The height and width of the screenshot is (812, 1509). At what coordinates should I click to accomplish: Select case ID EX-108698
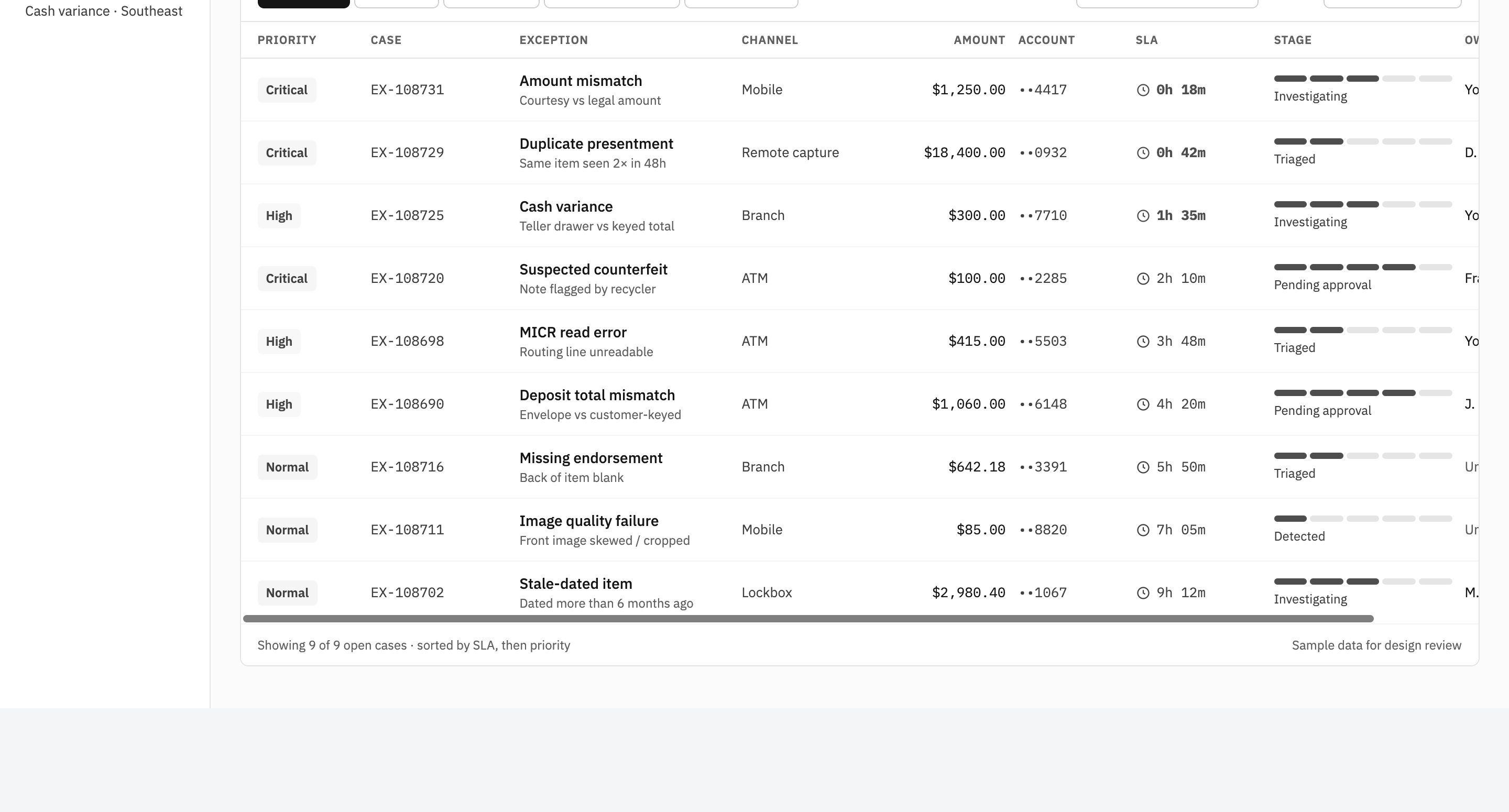pos(407,342)
